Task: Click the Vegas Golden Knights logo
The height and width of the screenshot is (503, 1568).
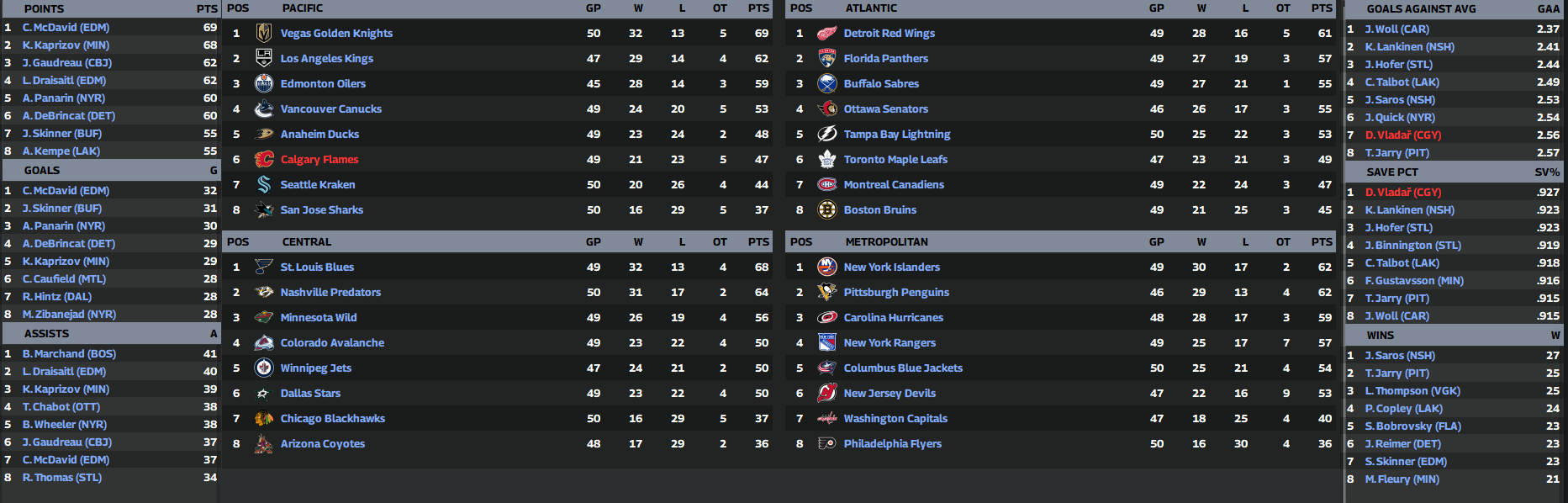Action: [x=264, y=34]
